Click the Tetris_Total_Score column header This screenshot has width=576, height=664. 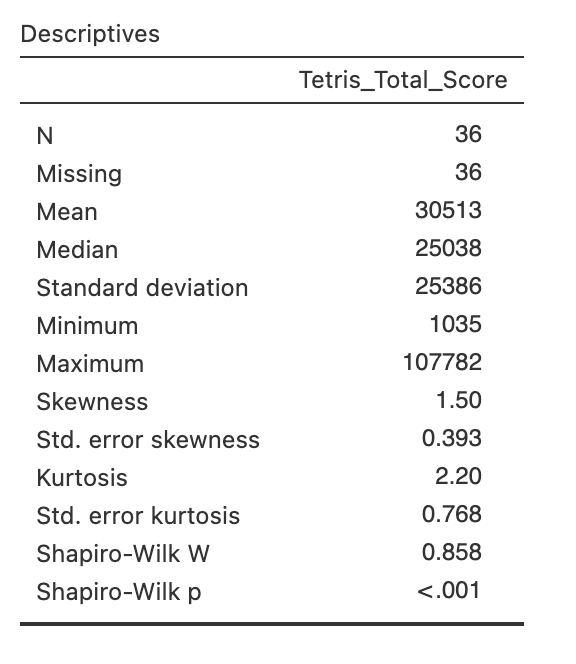tap(403, 80)
